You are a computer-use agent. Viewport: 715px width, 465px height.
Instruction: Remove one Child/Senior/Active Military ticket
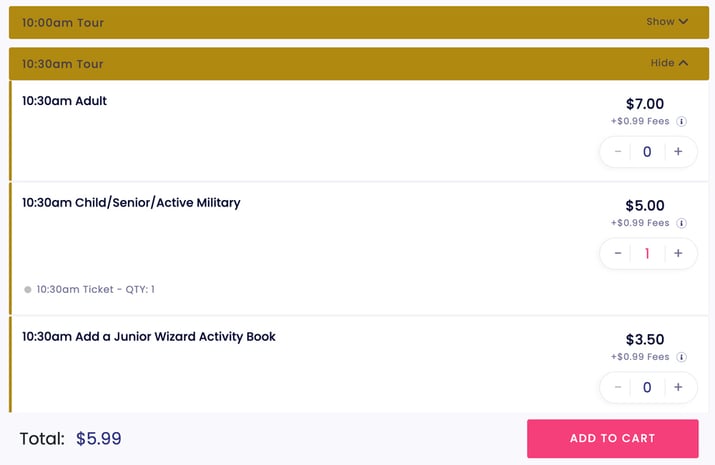pos(618,253)
